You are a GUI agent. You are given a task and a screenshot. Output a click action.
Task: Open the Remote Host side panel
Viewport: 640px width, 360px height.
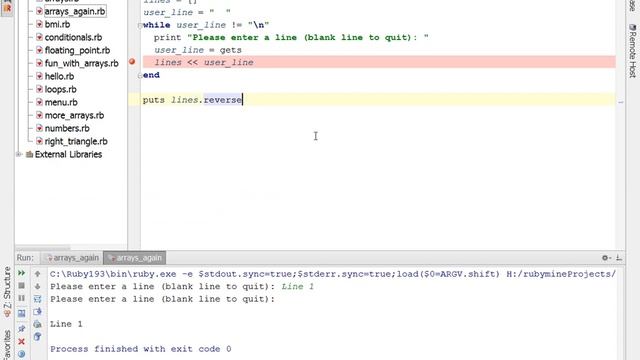(x=632, y=51)
